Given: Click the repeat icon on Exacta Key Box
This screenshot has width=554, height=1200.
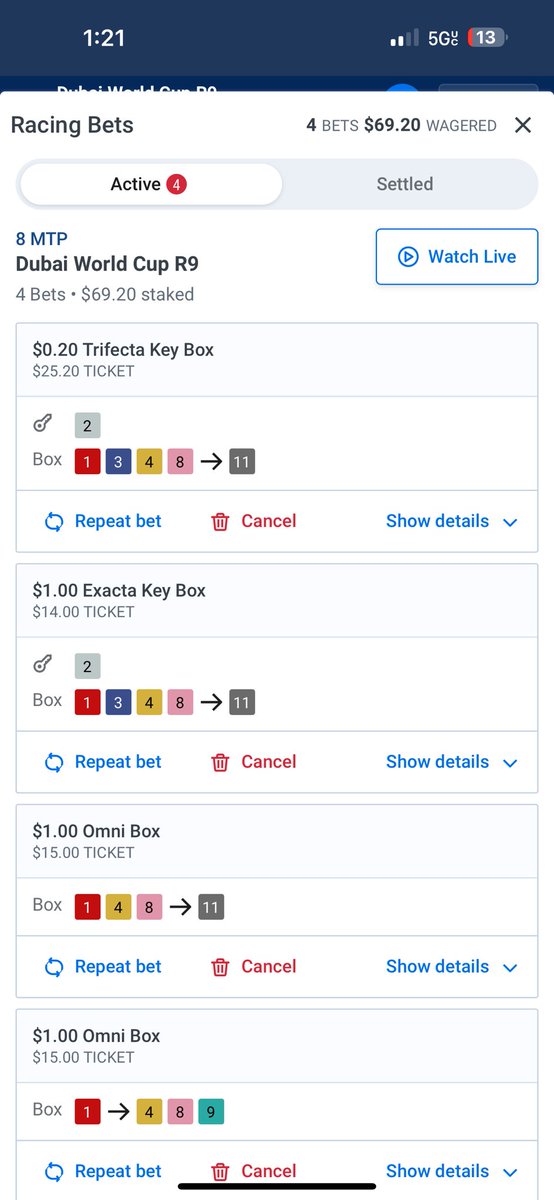Looking at the screenshot, I should [55, 763].
